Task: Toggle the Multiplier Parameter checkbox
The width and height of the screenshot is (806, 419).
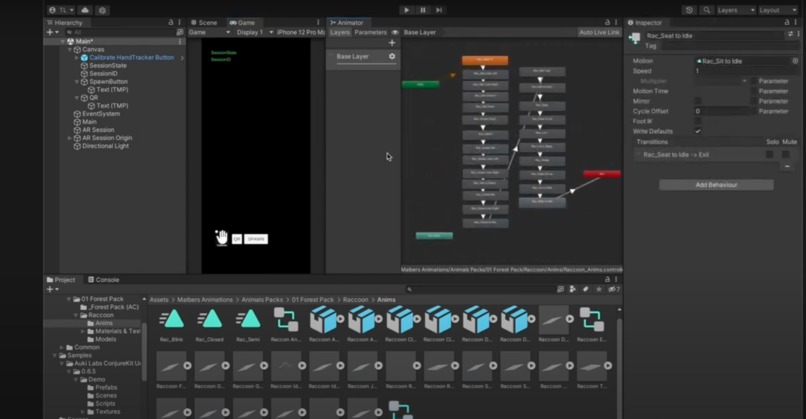Action: tap(753, 81)
